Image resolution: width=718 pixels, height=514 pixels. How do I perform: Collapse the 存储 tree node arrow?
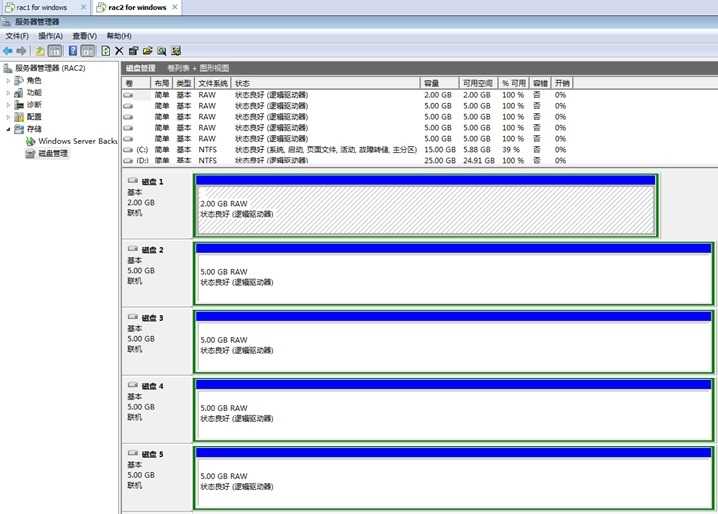point(8,129)
